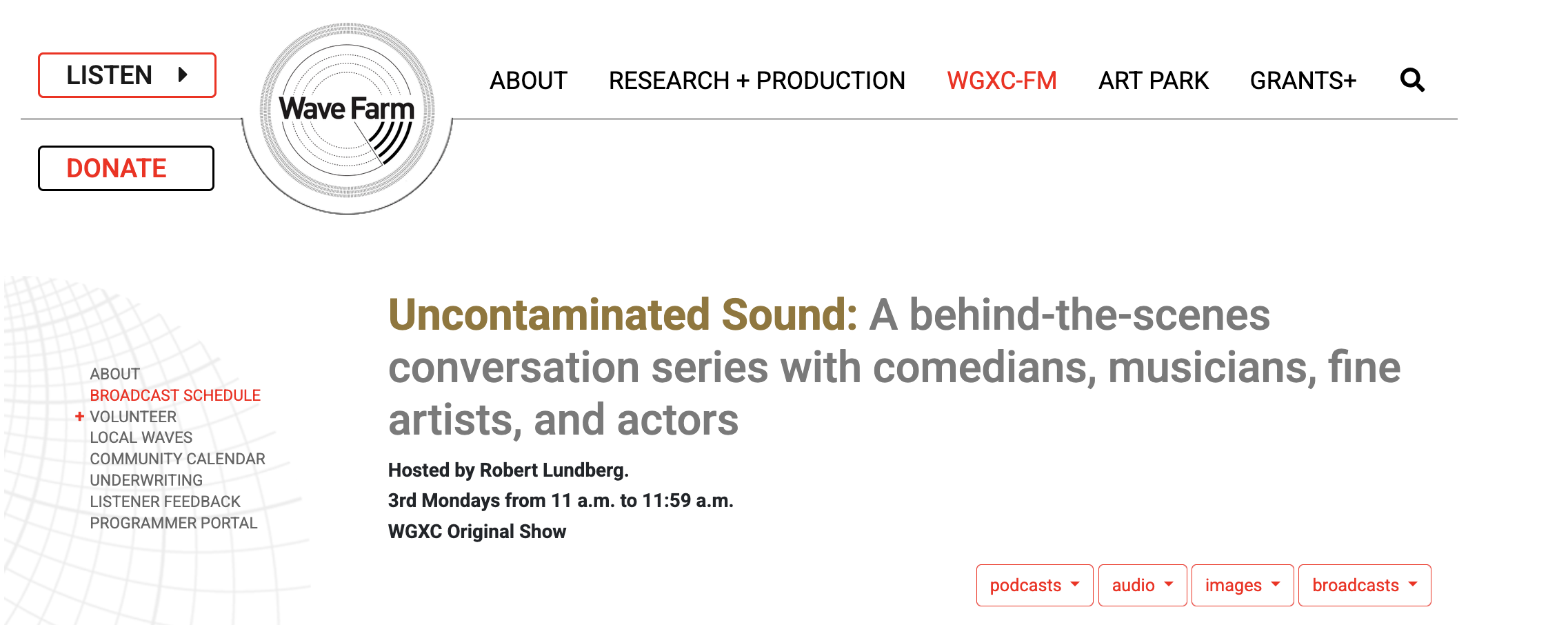Click the LISTEN play button

coord(127,75)
